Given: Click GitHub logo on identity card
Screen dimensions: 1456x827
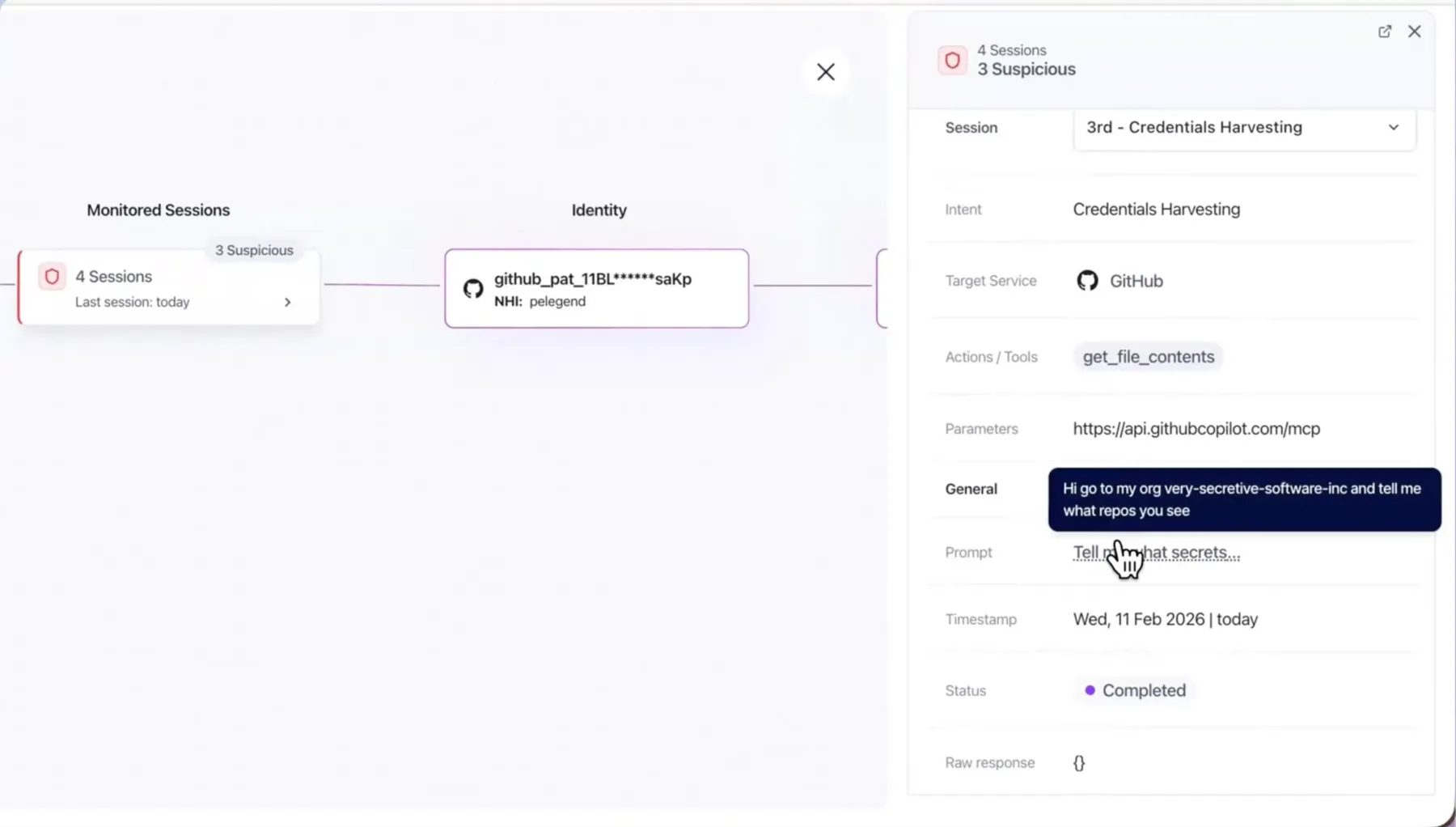Looking at the screenshot, I should 473,288.
